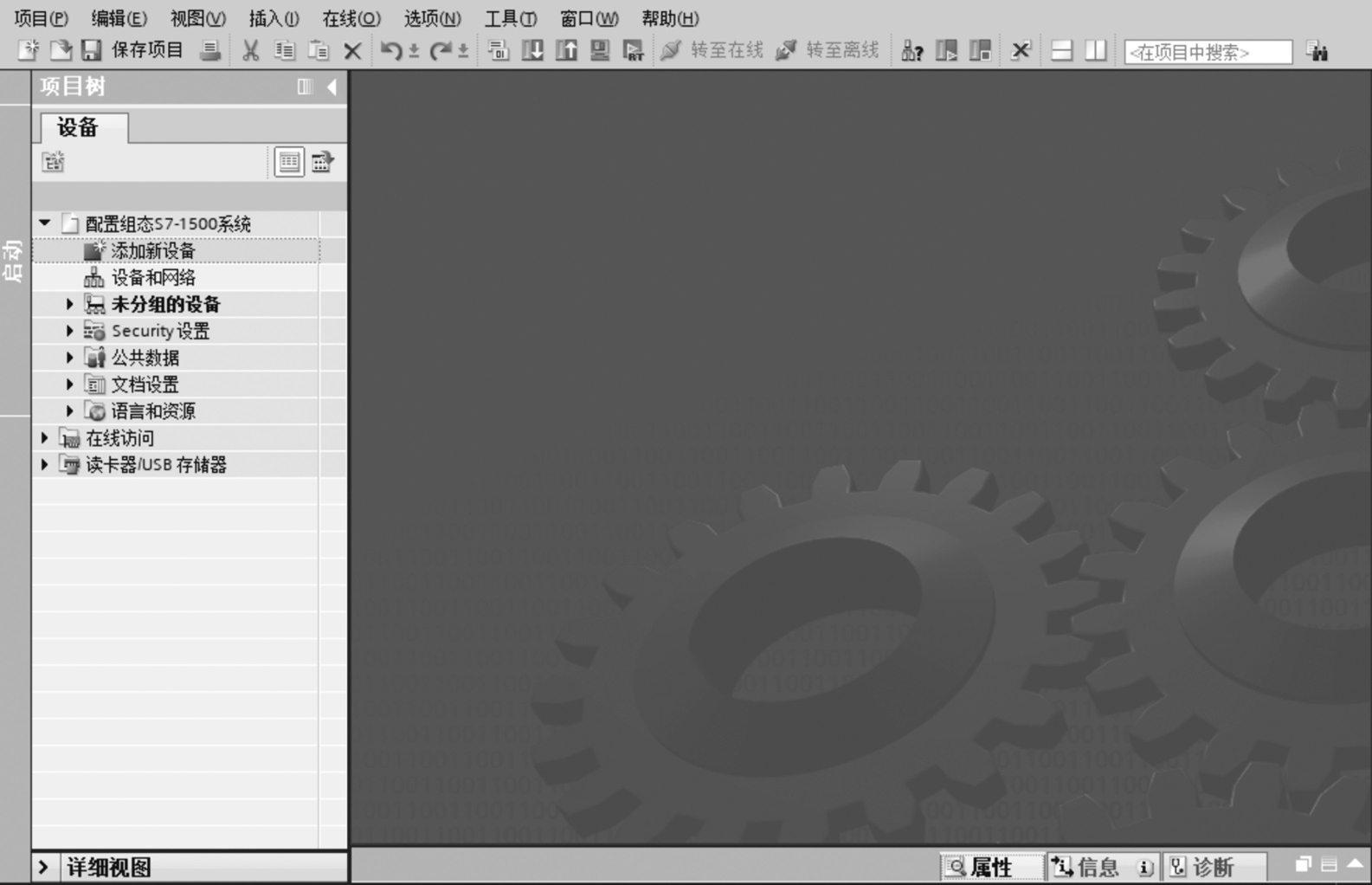
Task: Click the save disk icon
Action: [92, 50]
